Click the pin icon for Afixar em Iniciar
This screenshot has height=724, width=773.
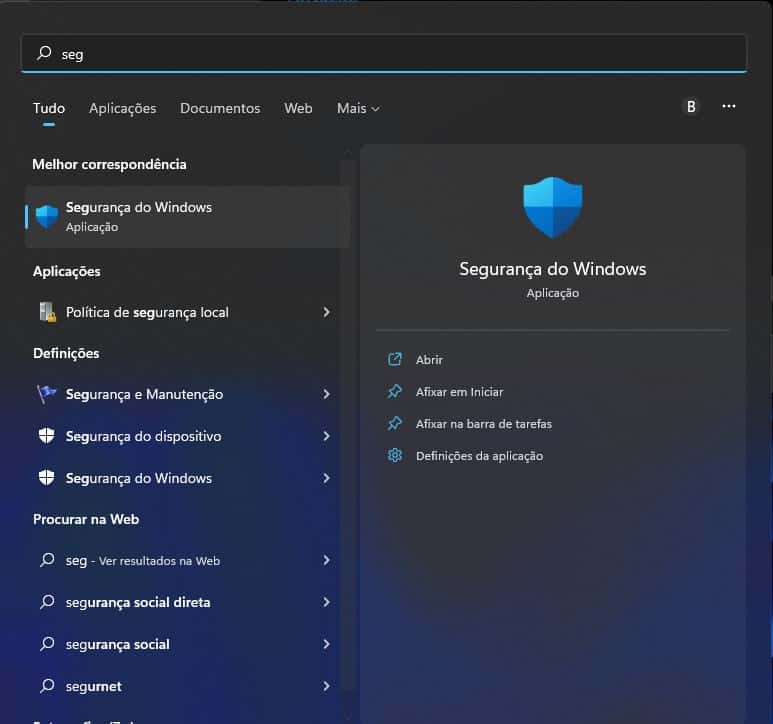click(394, 392)
